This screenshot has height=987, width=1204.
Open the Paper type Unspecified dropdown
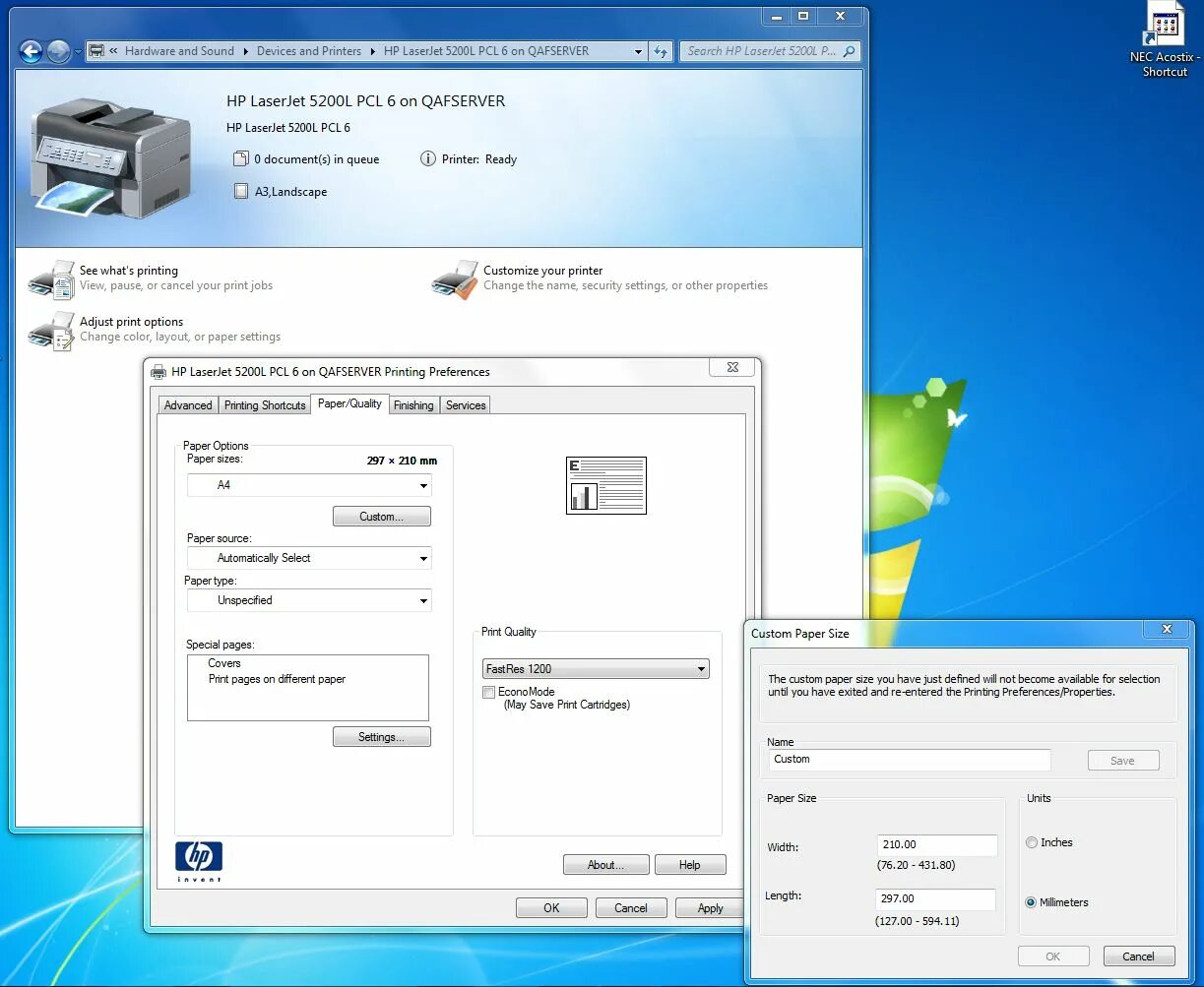[309, 600]
